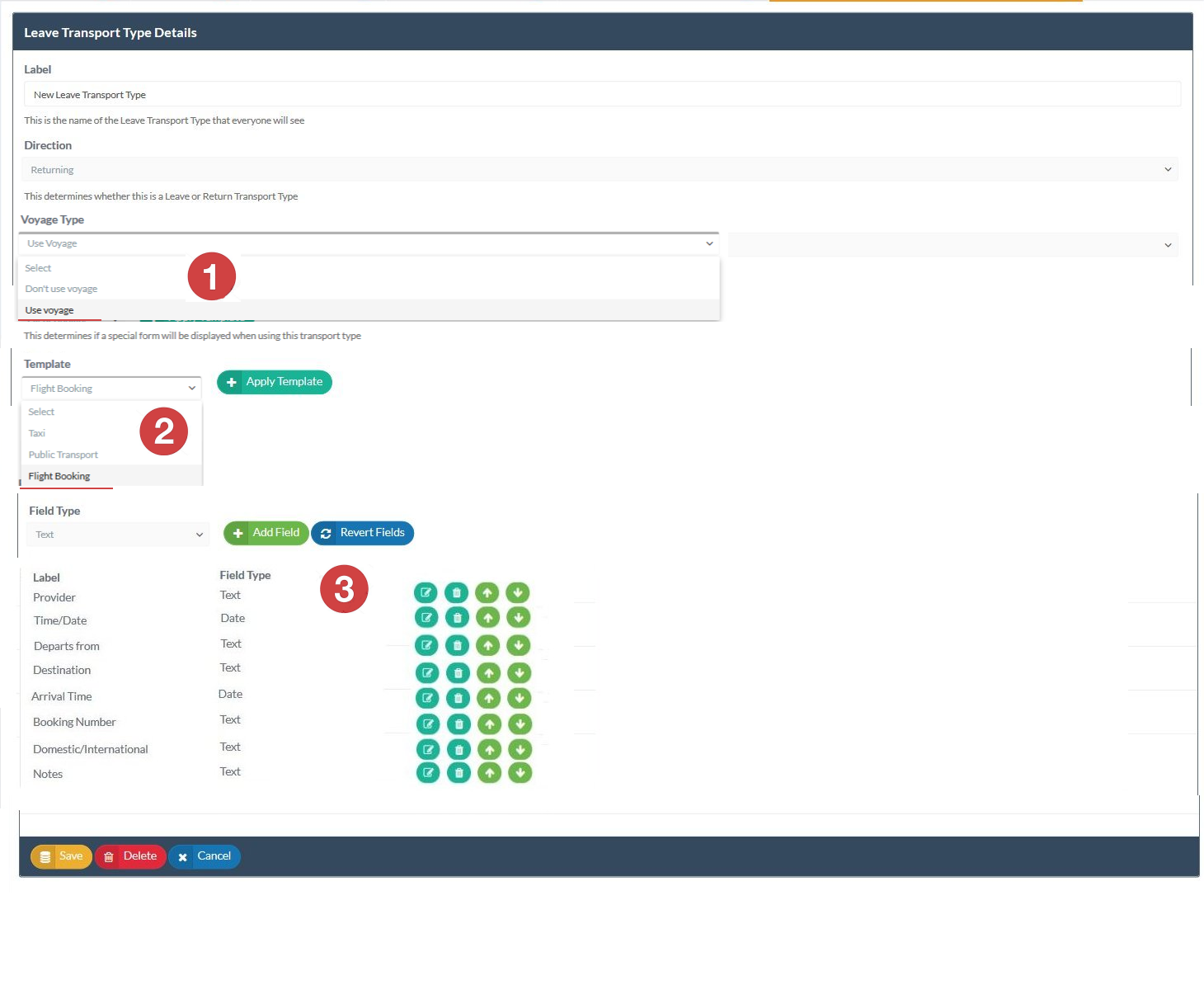Viewport: 1204px width, 990px height.
Task: Delete the Notes field row
Action: pyautogui.click(x=459, y=773)
